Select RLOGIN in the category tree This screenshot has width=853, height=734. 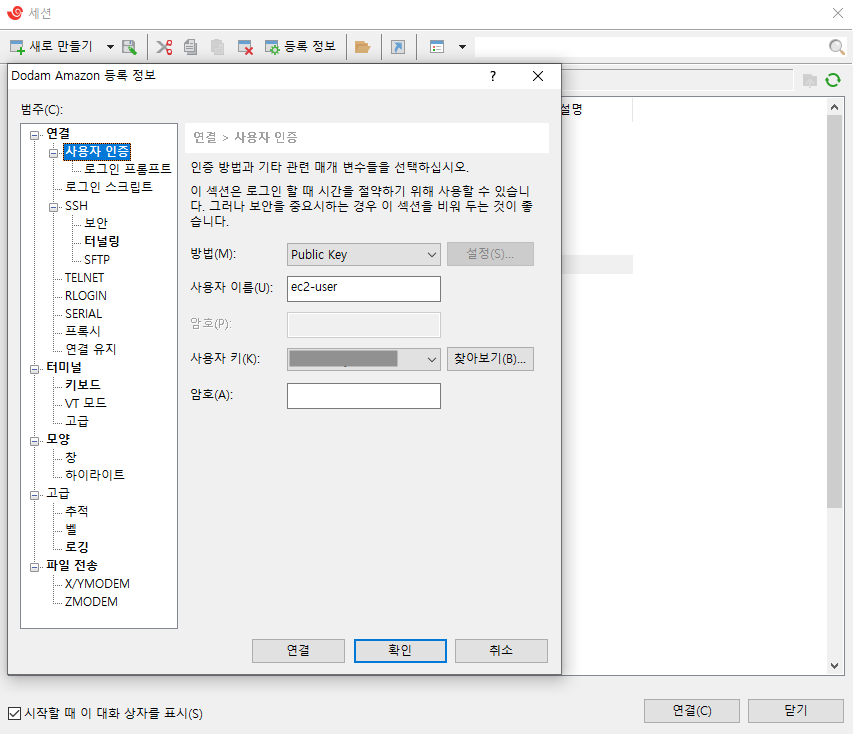[x=86, y=295]
